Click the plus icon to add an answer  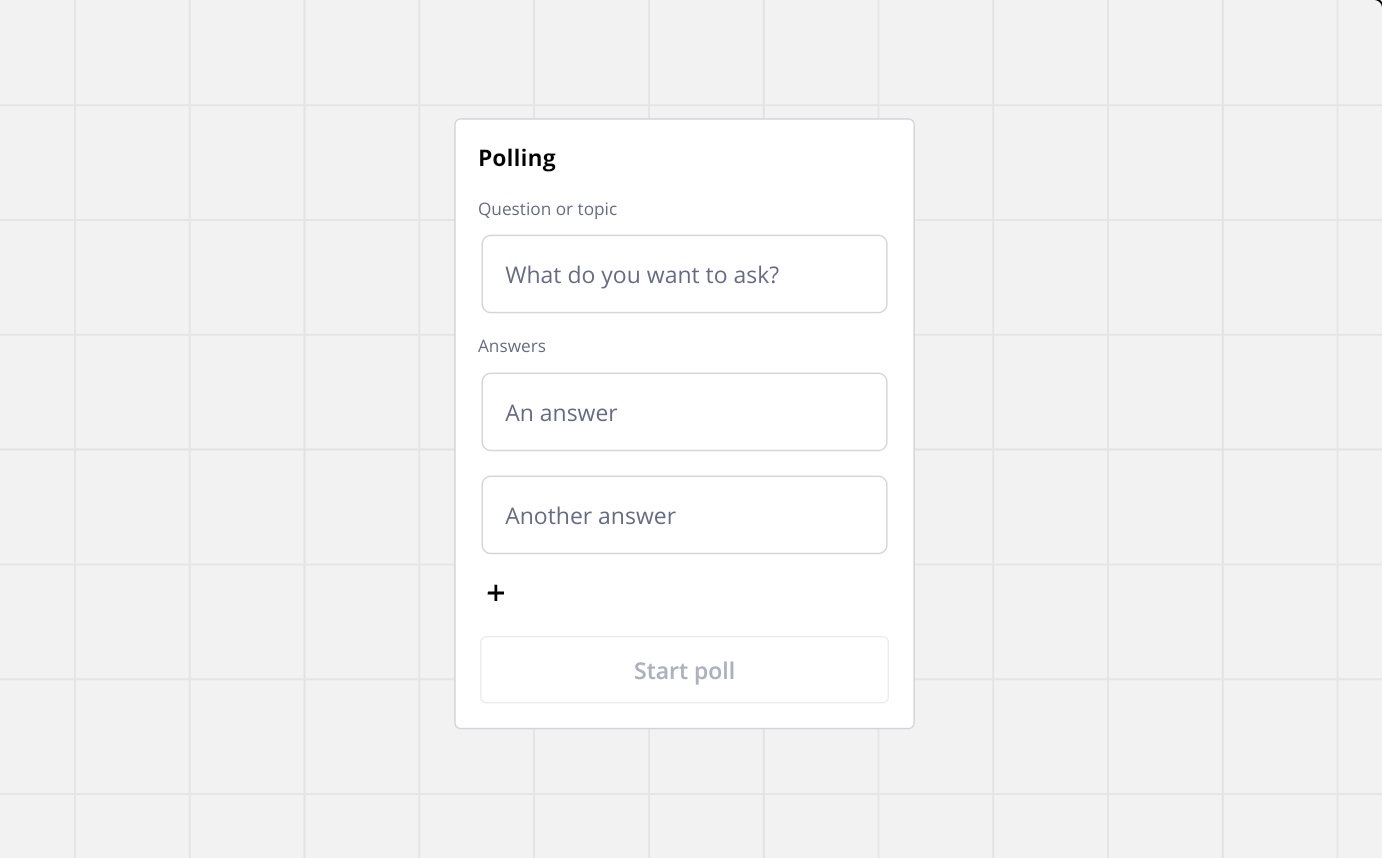coord(495,593)
